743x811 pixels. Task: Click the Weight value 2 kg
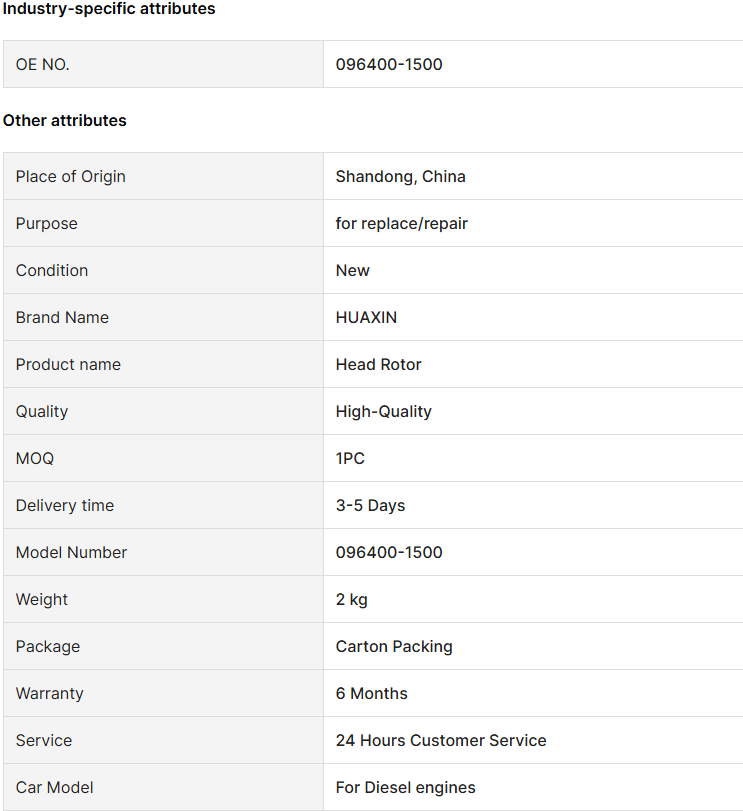click(x=352, y=599)
